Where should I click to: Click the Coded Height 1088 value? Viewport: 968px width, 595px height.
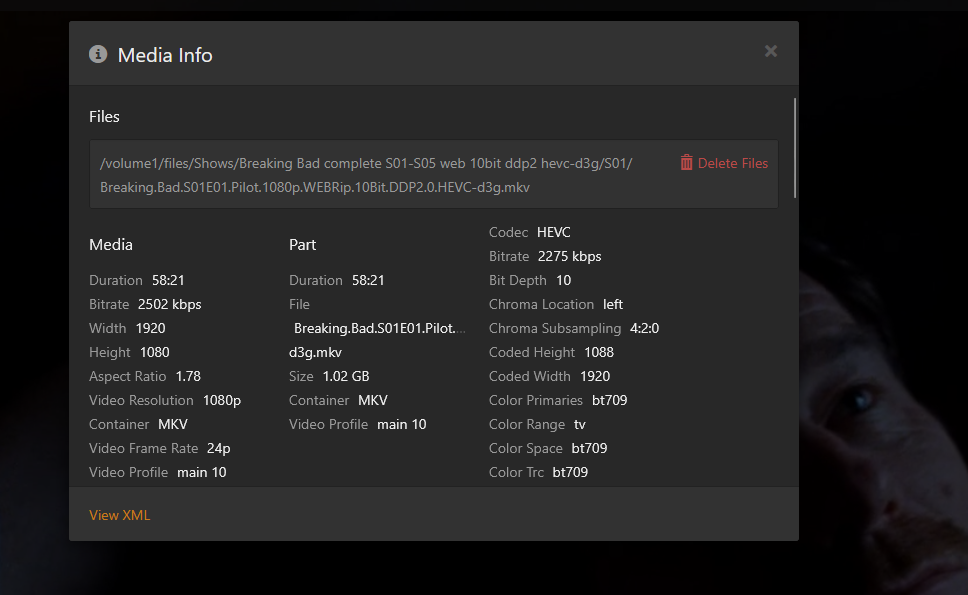[x=597, y=352]
